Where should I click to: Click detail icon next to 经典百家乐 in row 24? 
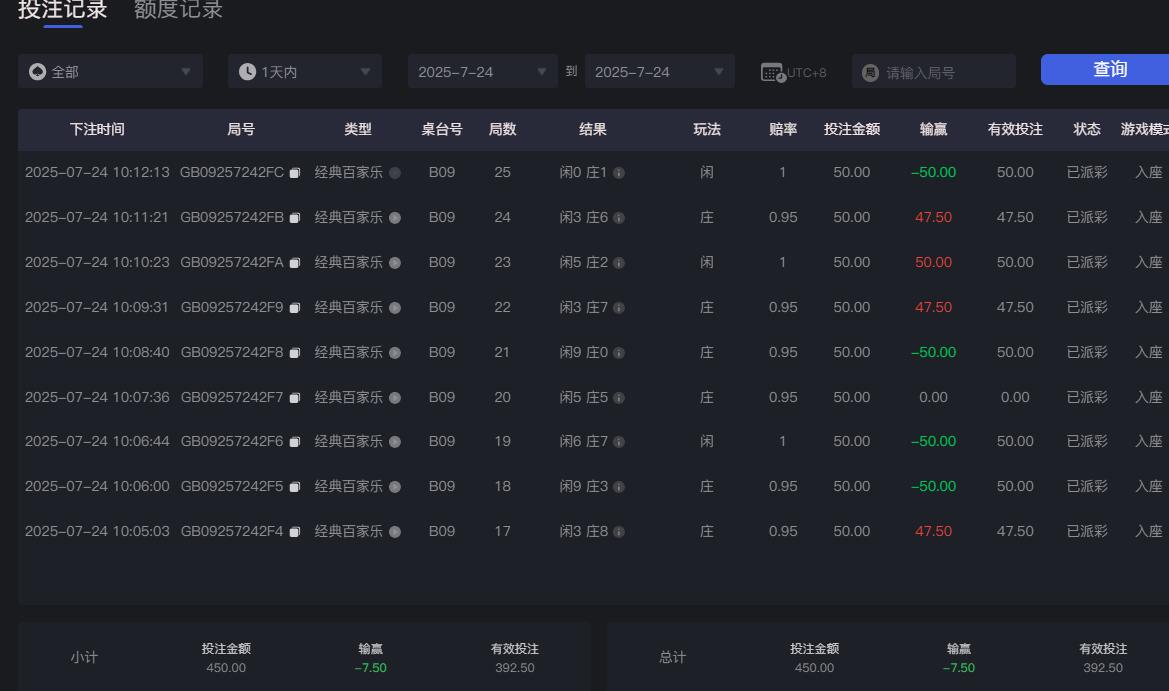coord(394,217)
